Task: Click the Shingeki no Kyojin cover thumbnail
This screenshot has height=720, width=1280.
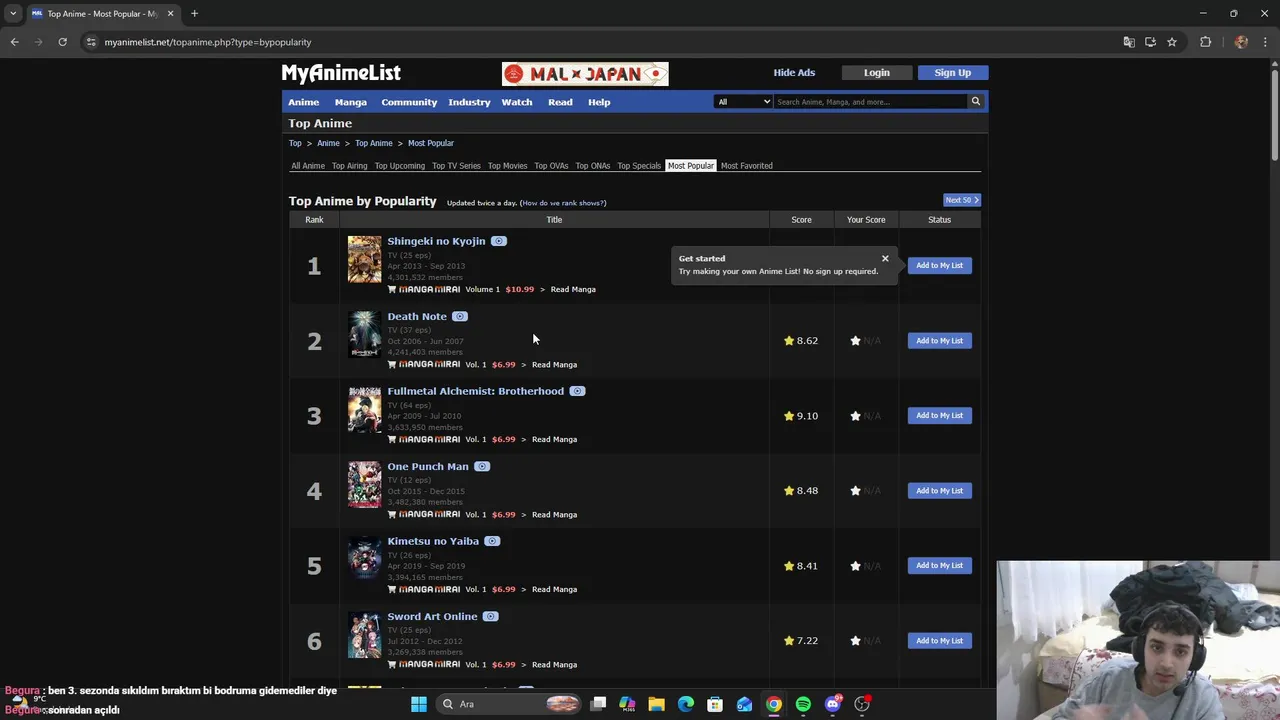Action: pos(364,259)
